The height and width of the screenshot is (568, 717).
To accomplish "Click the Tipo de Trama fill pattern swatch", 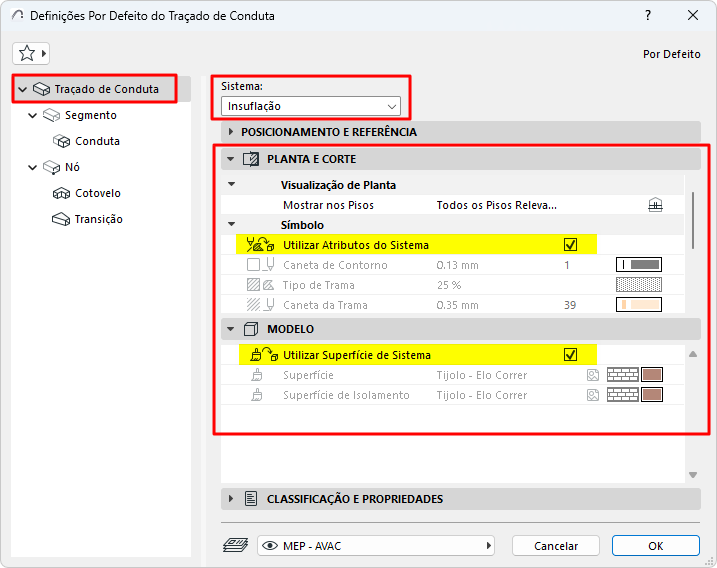I will [639, 284].
